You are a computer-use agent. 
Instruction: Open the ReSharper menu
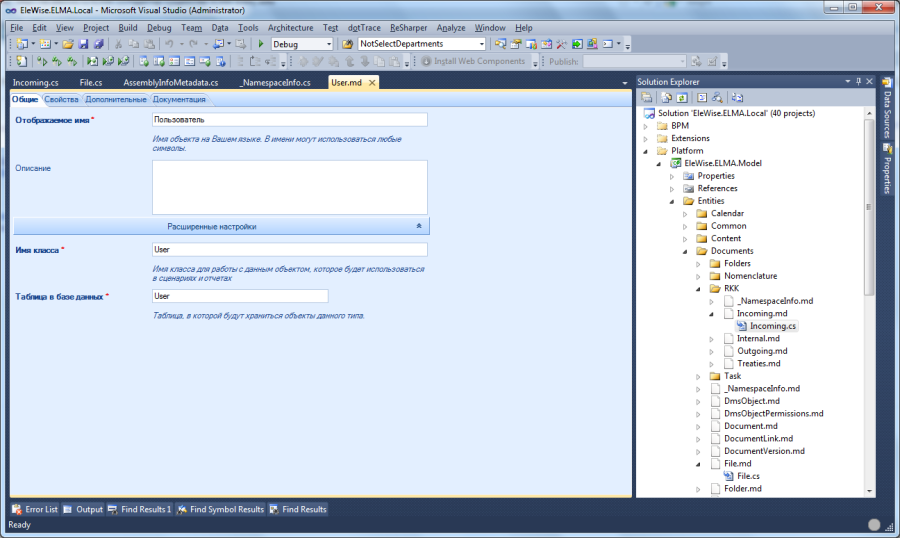click(x=408, y=28)
